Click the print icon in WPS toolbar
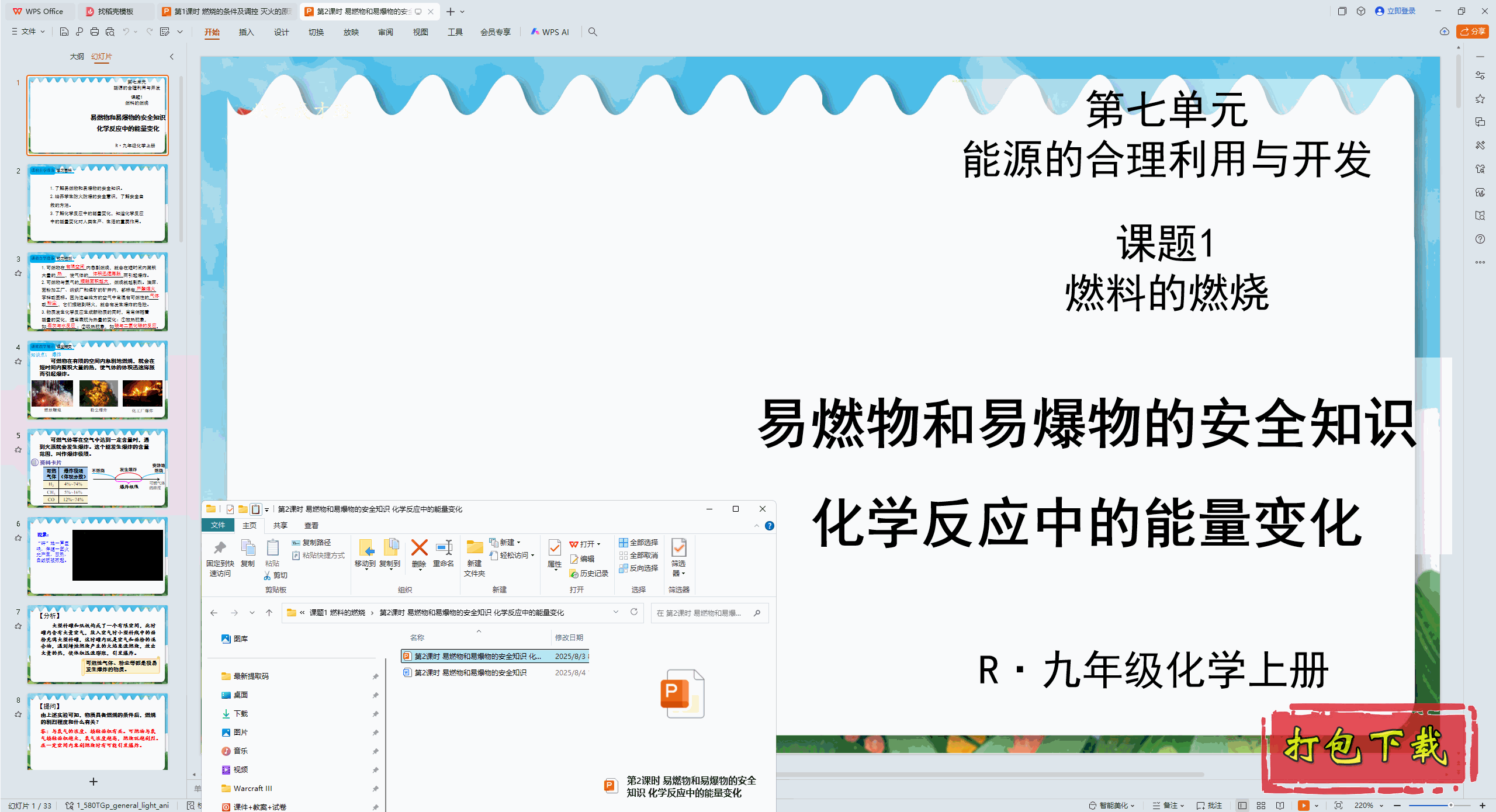 [95, 32]
